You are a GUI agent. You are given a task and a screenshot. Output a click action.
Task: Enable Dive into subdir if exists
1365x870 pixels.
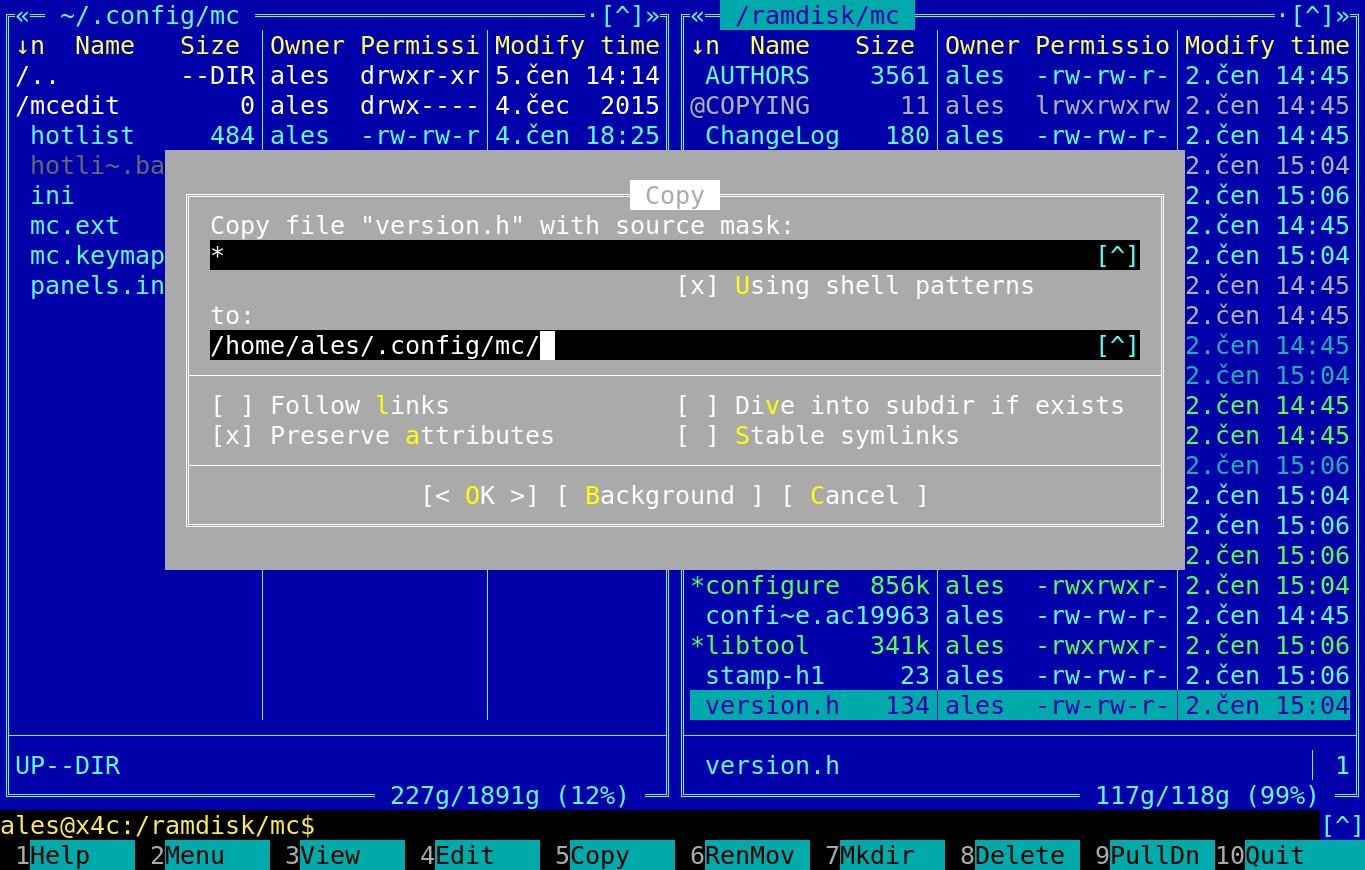(x=697, y=406)
